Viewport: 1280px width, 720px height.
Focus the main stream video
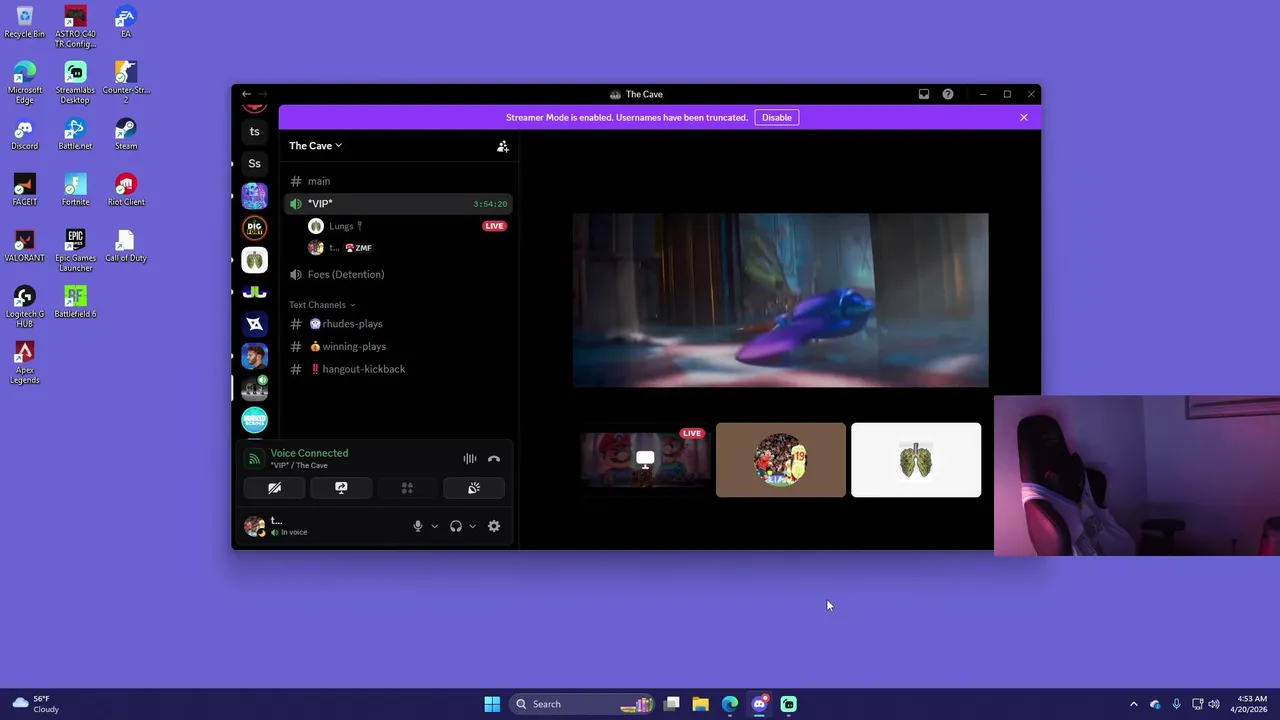pos(780,300)
